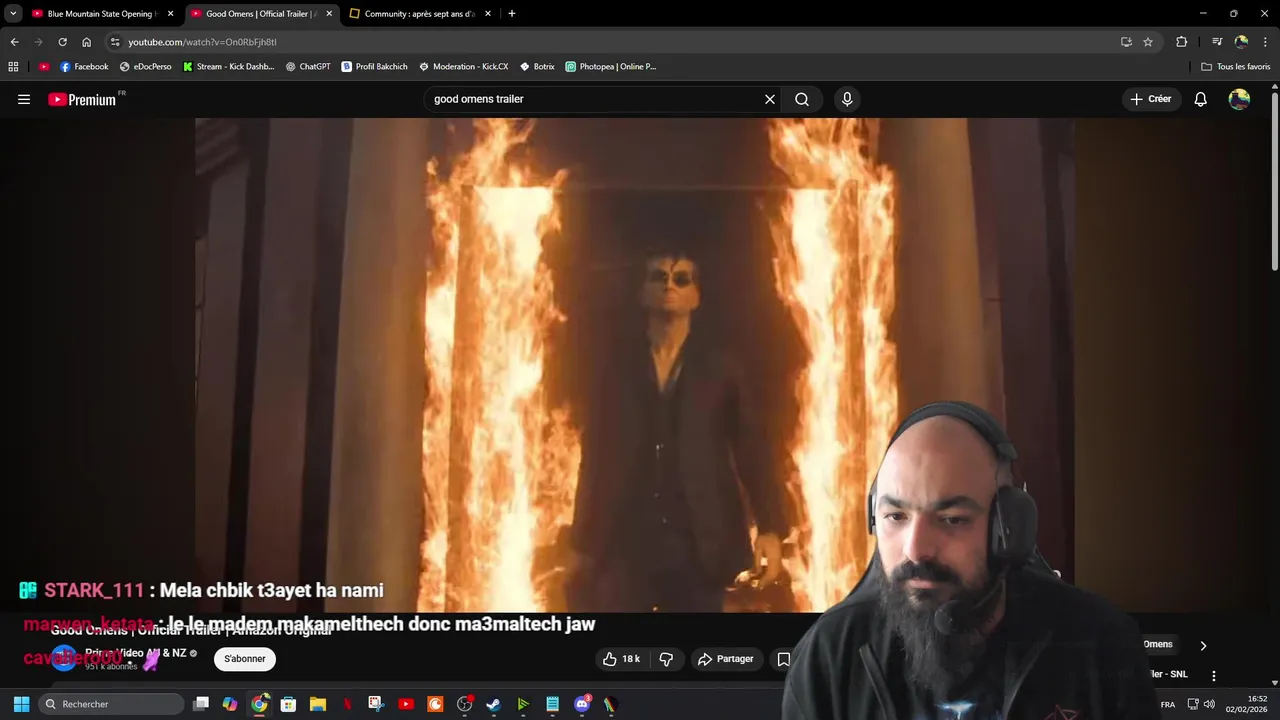
Task: Run search with the magnifier button
Action: [802, 99]
